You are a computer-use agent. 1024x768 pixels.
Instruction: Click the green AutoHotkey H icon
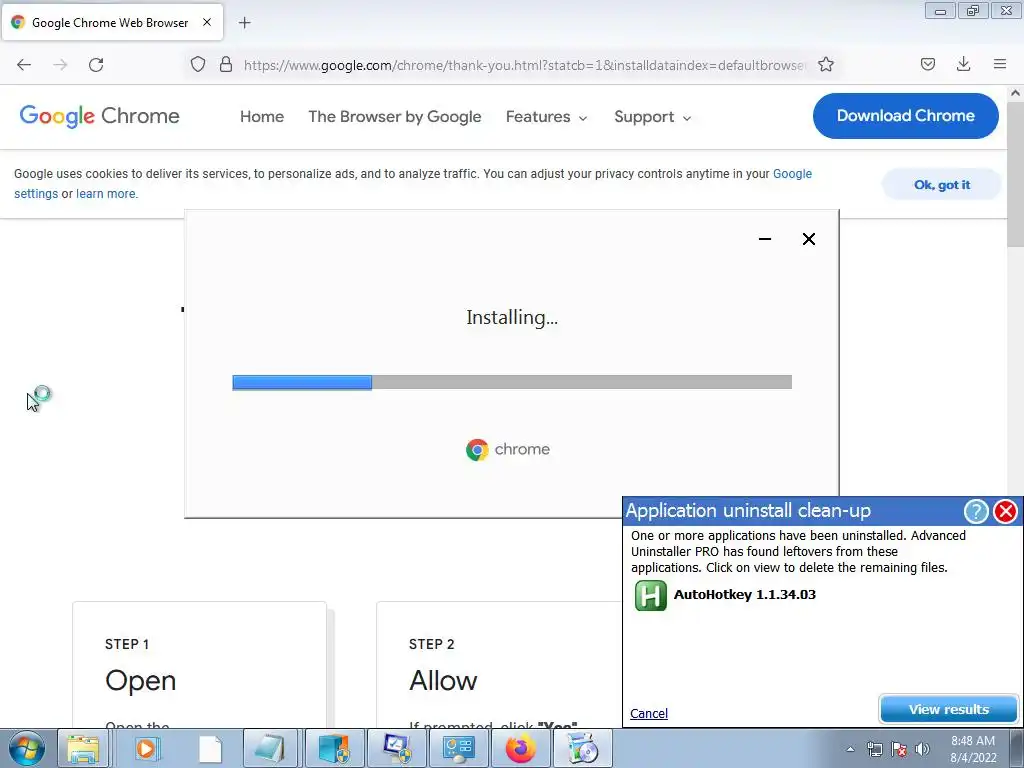point(650,596)
